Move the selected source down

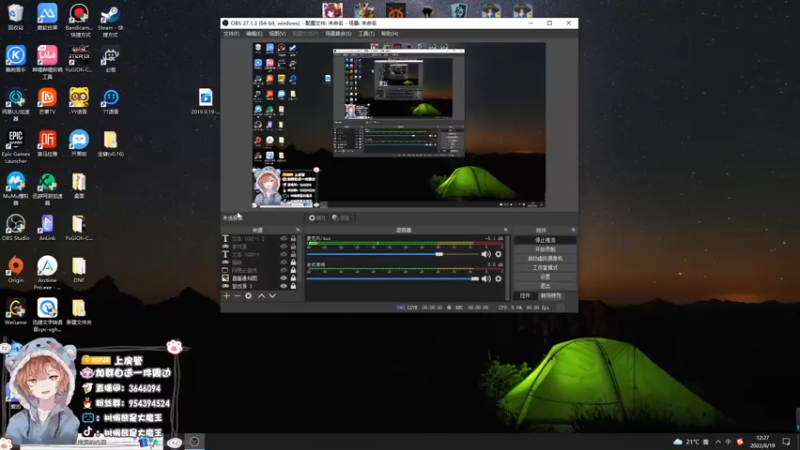272,296
